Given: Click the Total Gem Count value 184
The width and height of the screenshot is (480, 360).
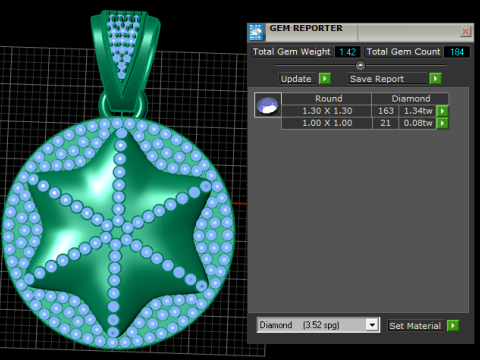Looking at the screenshot, I should click(x=457, y=52).
